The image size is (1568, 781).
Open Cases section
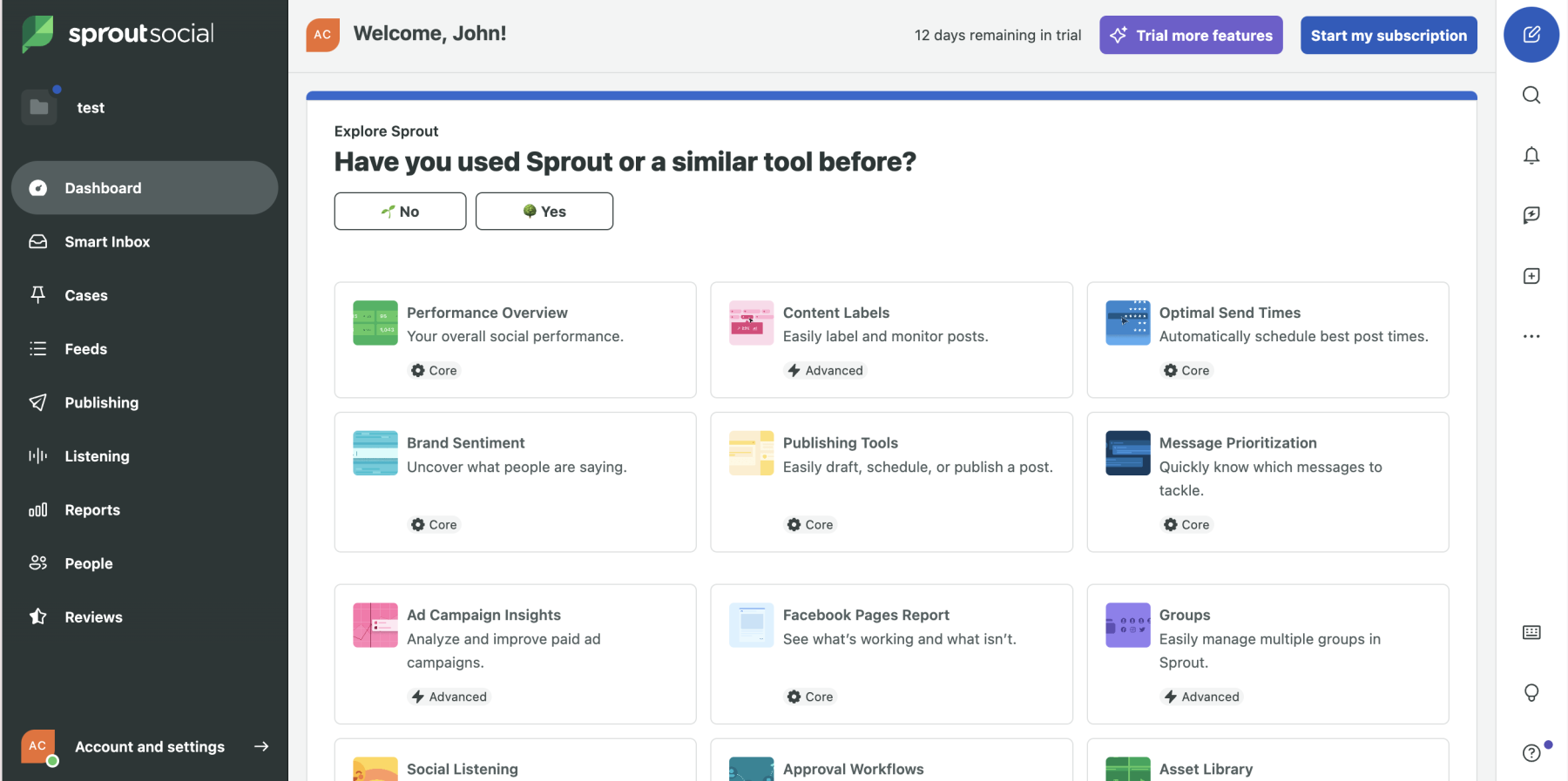coord(145,295)
